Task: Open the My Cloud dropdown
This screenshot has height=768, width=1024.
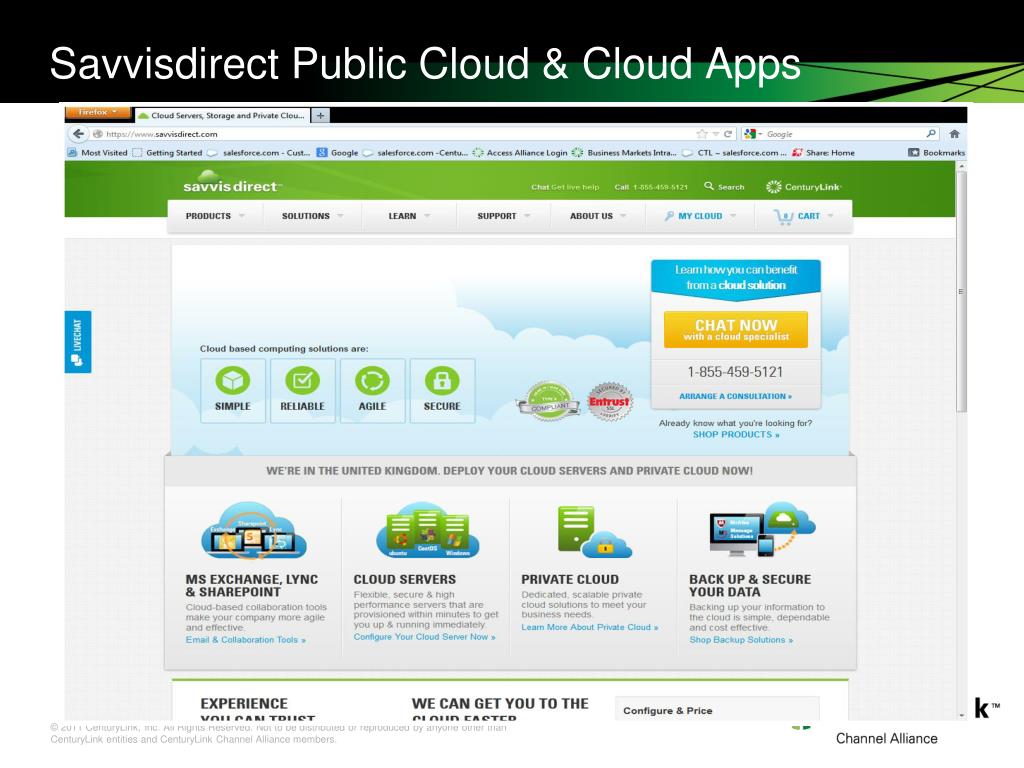Action: [699, 216]
